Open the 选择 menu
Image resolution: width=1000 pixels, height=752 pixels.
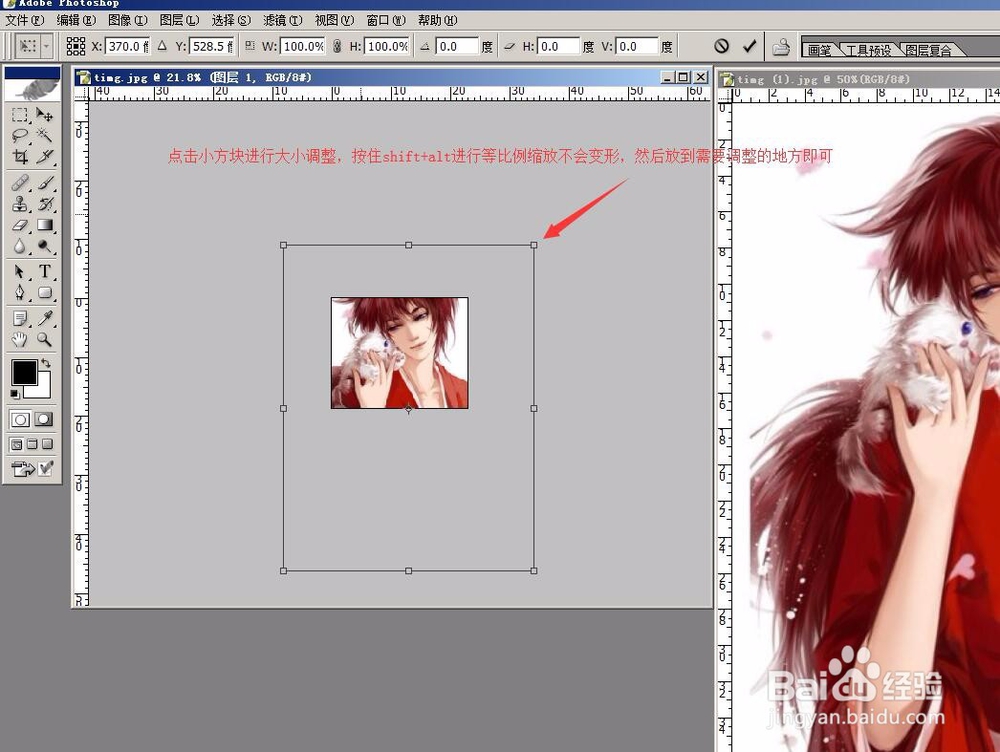[x=232, y=20]
